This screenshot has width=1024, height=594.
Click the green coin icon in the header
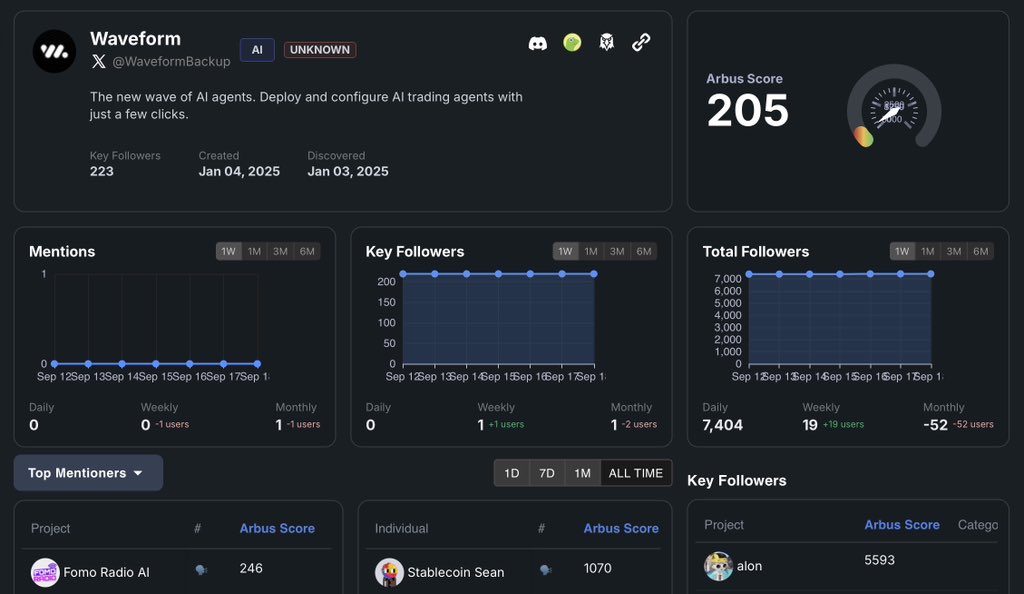(571, 42)
